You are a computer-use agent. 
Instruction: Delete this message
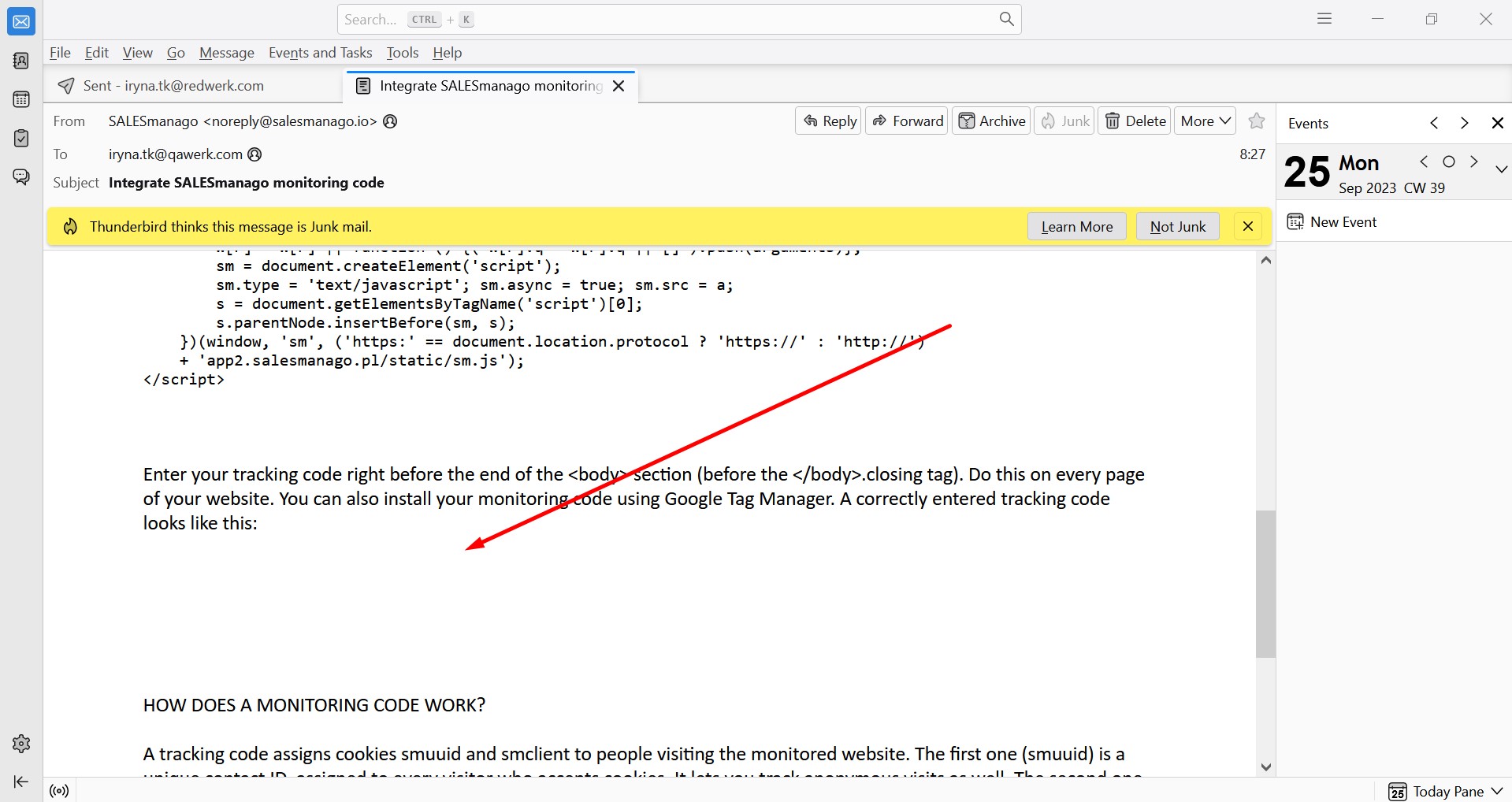pyautogui.click(x=1135, y=121)
